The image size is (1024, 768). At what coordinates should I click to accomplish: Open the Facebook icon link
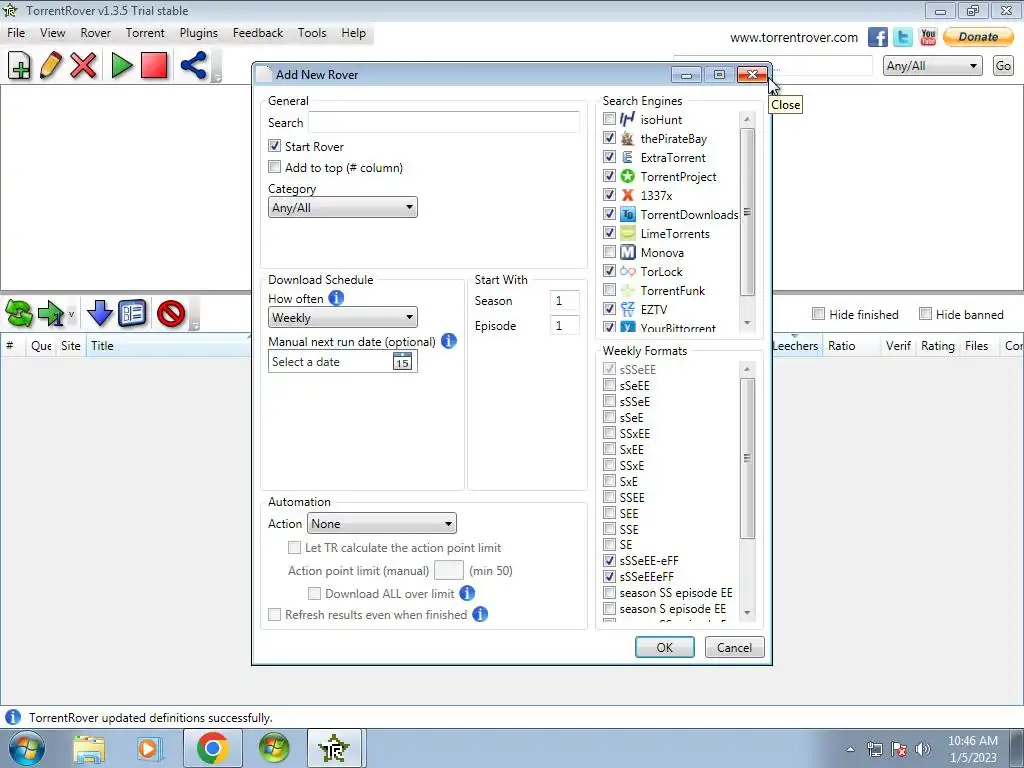pos(878,37)
